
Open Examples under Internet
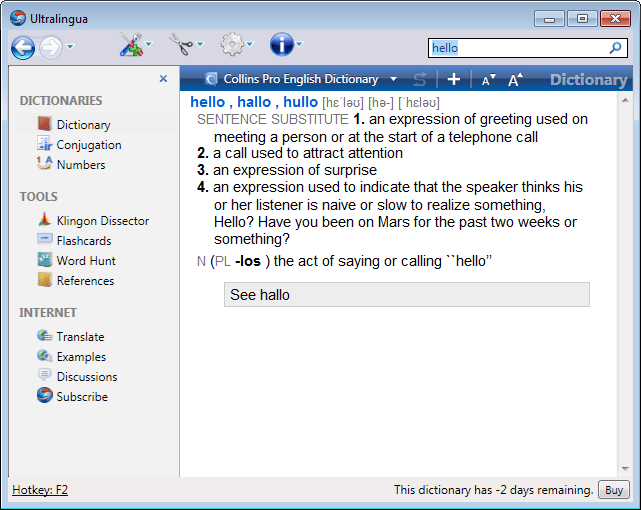(81, 357)
